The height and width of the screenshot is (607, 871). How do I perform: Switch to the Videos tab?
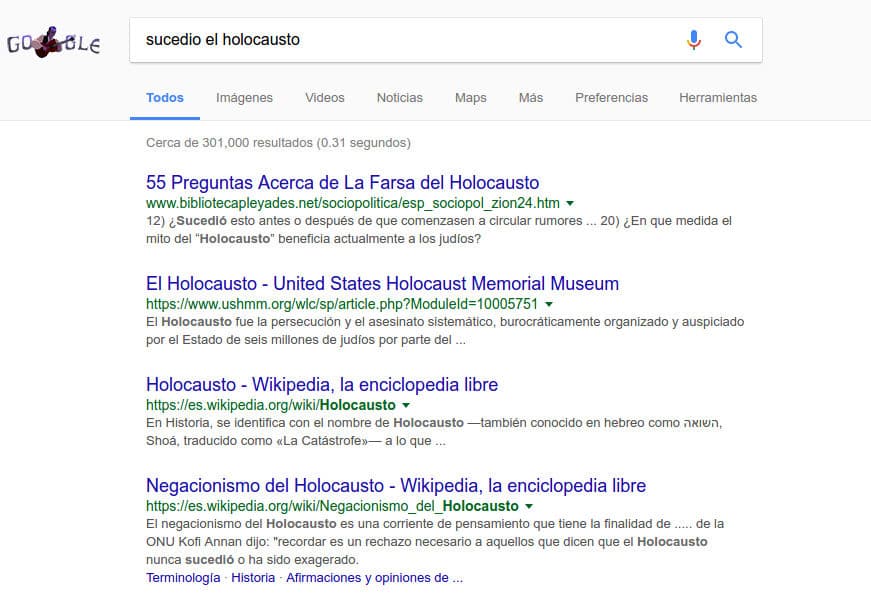pyautogui.click(x=324, y=98)
